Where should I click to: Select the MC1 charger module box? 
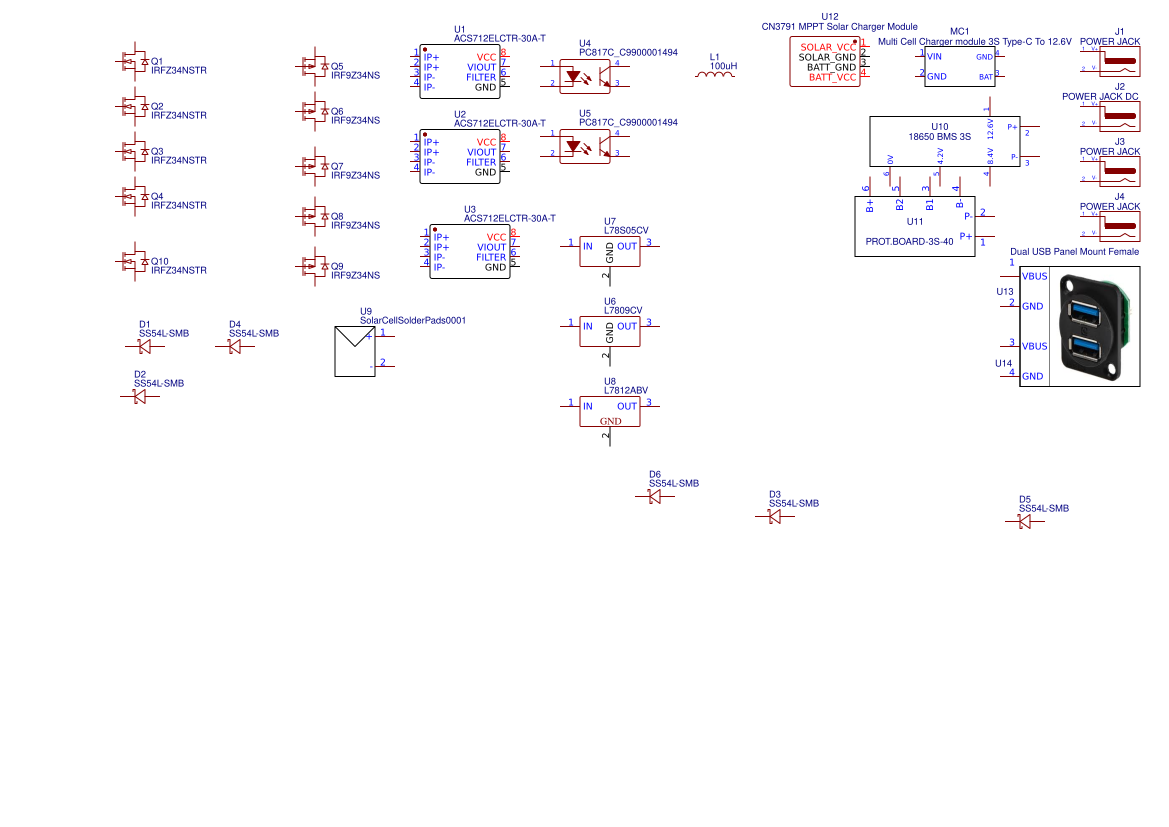pos(960,66)
